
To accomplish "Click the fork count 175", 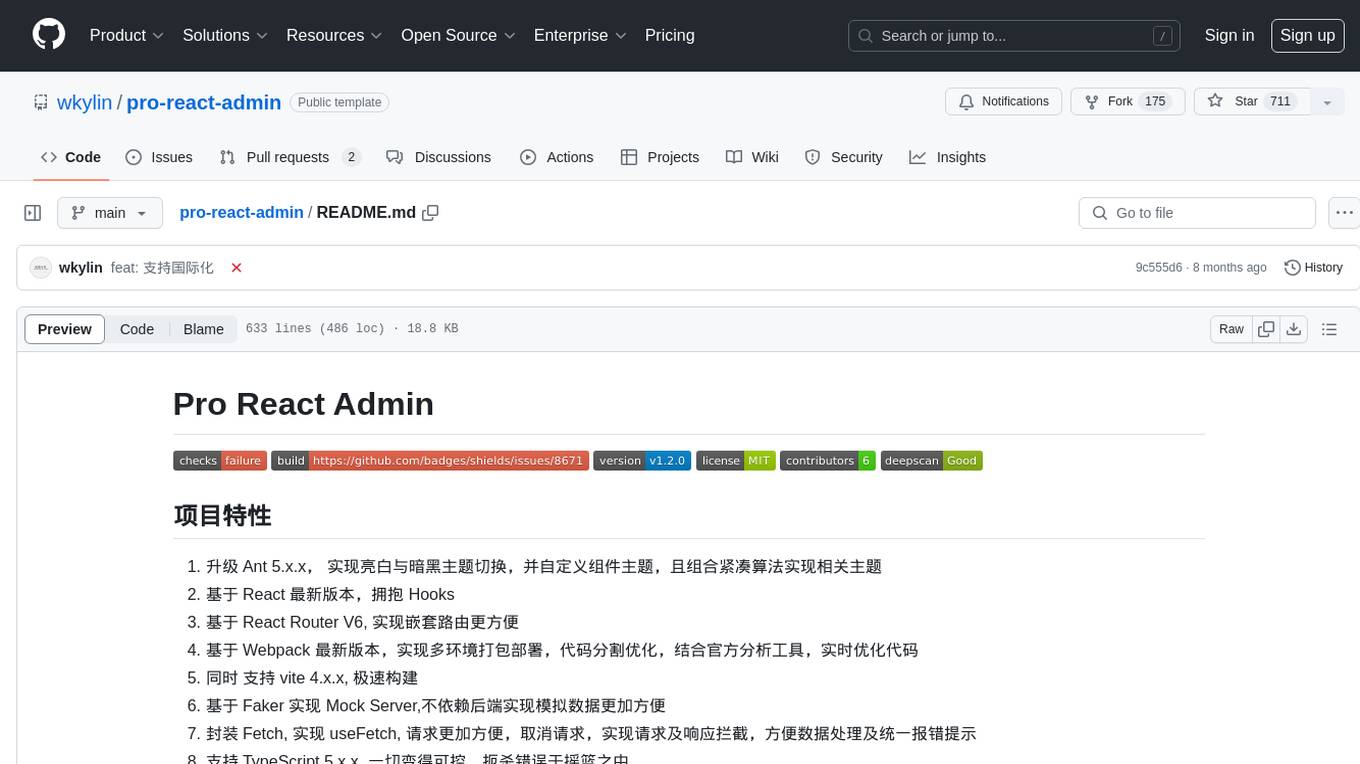I will [x=1155, y=102].
